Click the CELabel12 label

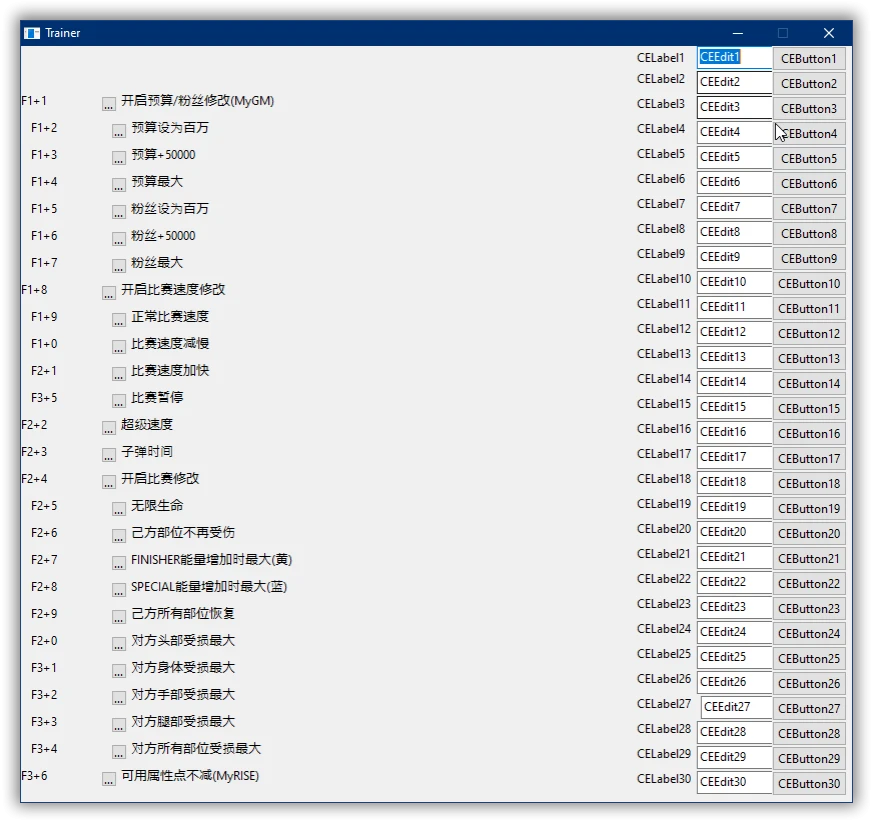(x=663, y=329)
